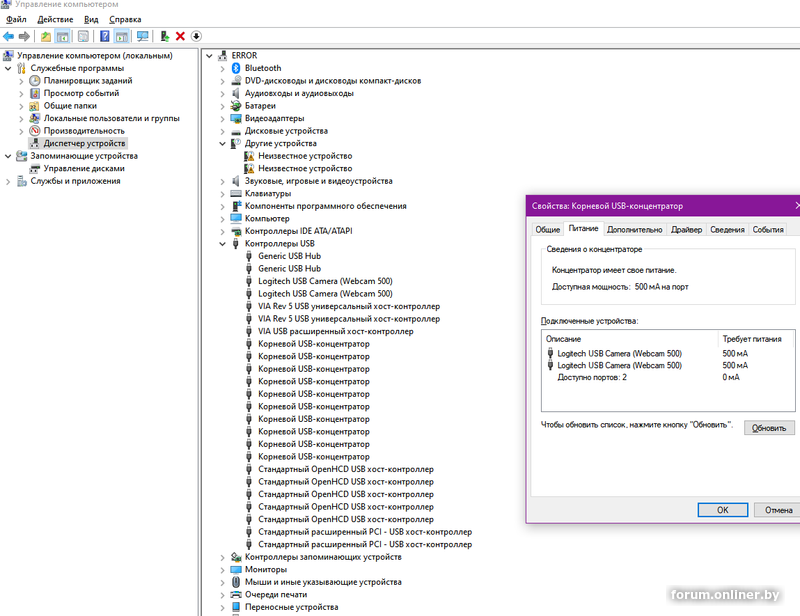This screenshot has width=800, height=616.
Task: Expand the Контроллеры IDE ATA/ATAPI category
Action: [x=222, y=231]
